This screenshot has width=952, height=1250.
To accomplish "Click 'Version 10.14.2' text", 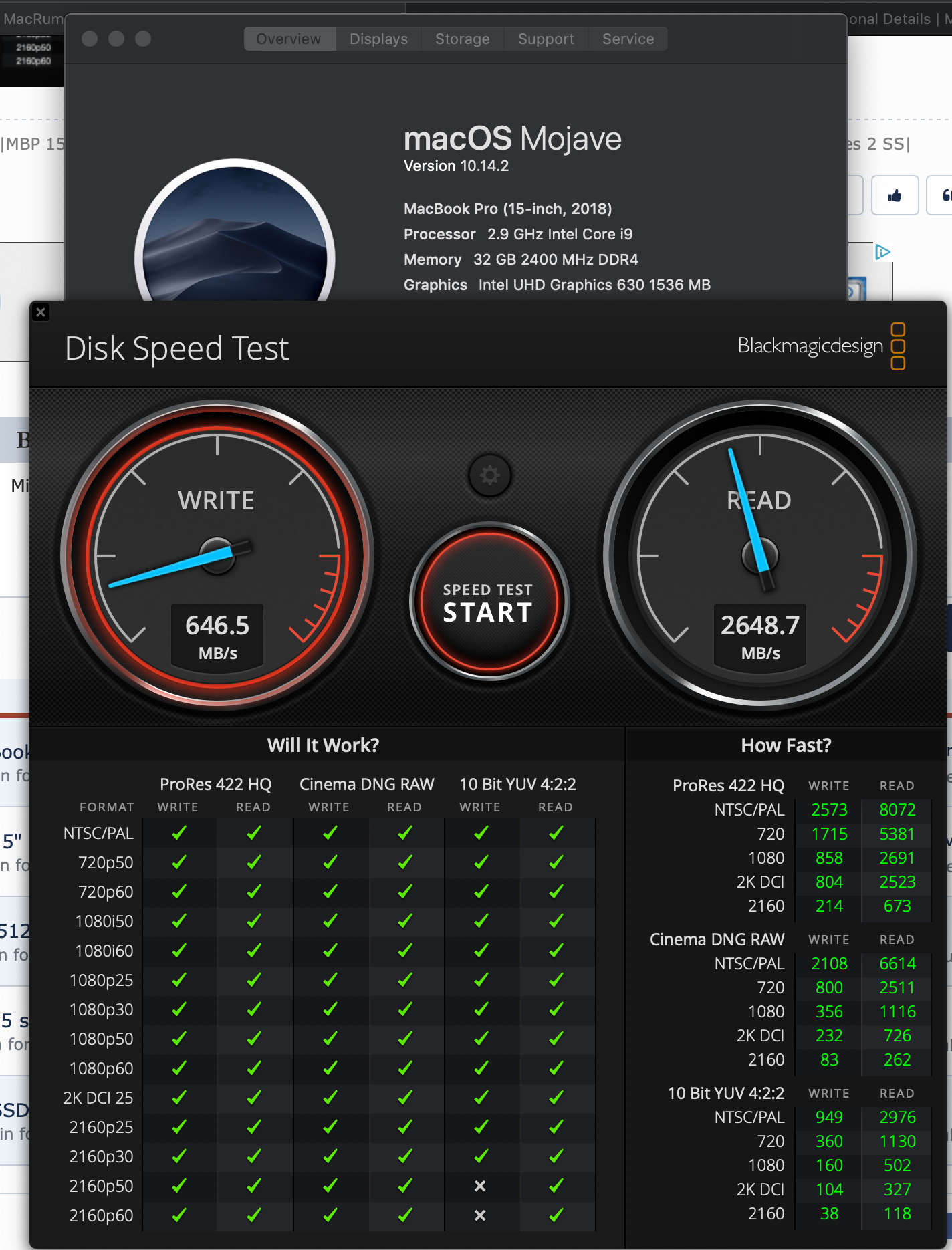I will pos(456,166).
